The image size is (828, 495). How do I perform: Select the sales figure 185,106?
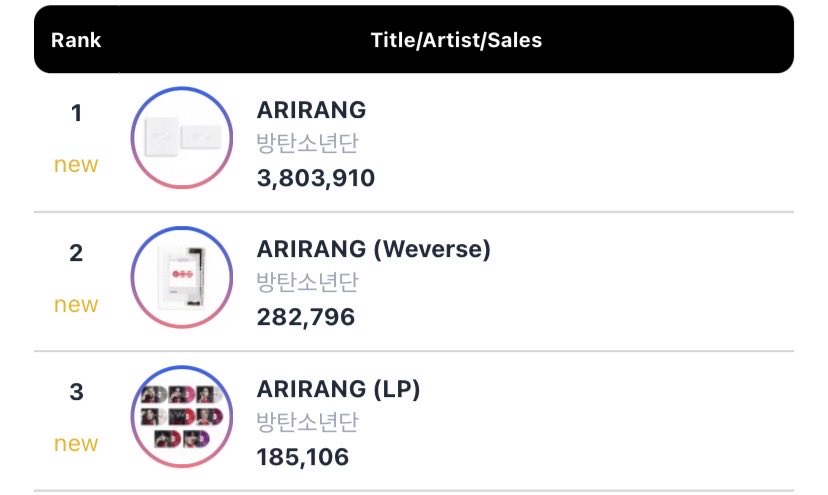303,456
